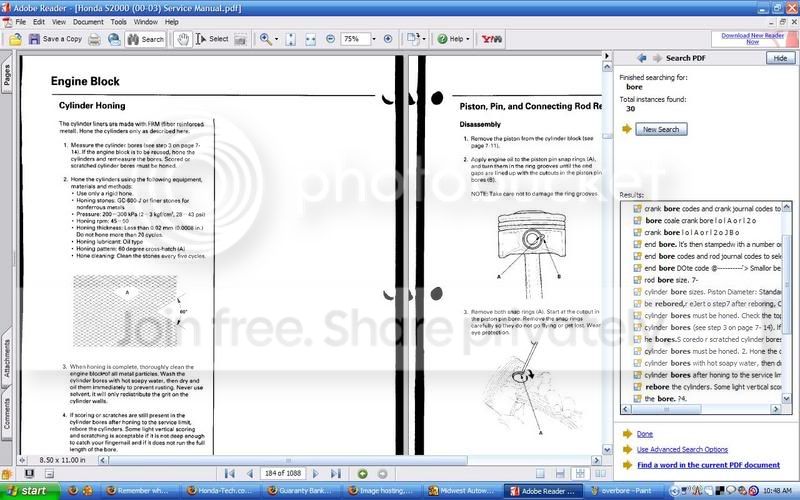
Task: Select the Hand tool
Action: (x=182, y=39)
